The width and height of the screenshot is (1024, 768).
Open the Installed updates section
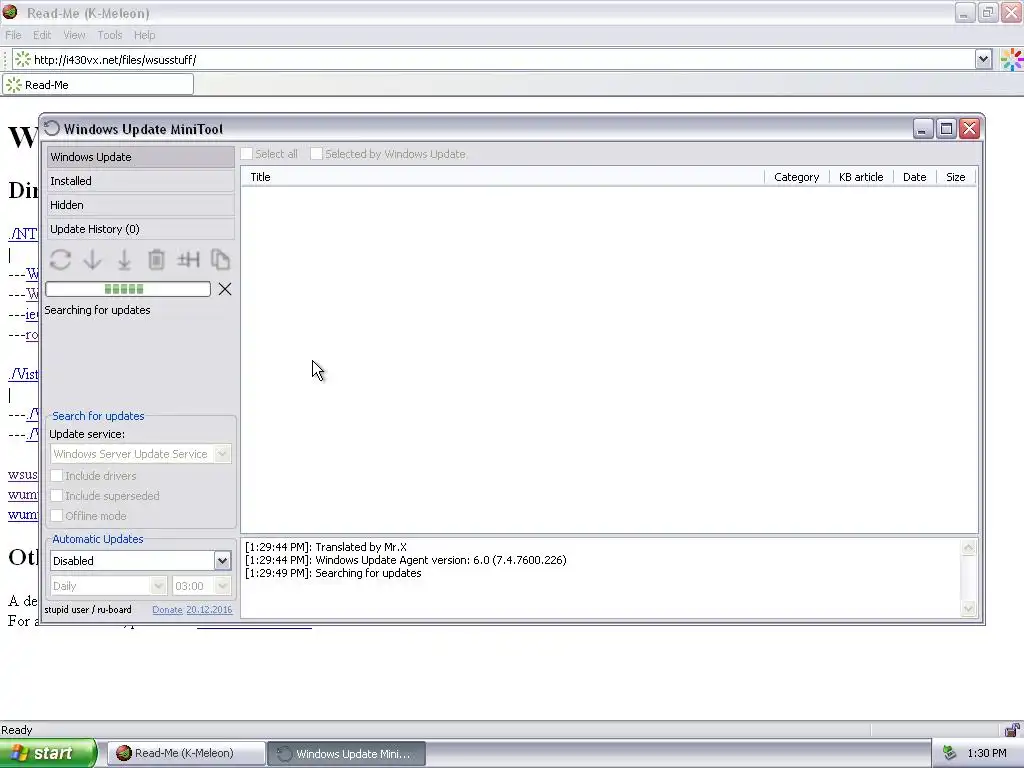pos(140,181)
